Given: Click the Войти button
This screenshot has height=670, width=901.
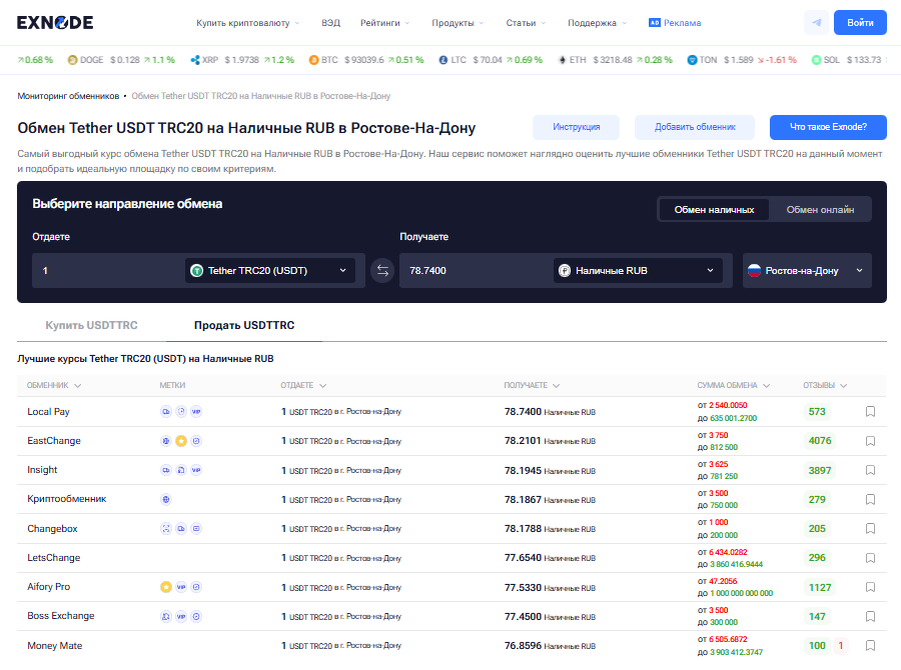Looking at the screenshot, I should pos(860,22).
